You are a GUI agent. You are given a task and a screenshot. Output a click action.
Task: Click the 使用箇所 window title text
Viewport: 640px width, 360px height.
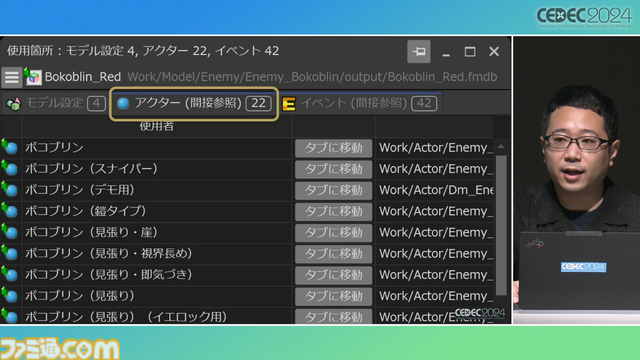point(143,51)
